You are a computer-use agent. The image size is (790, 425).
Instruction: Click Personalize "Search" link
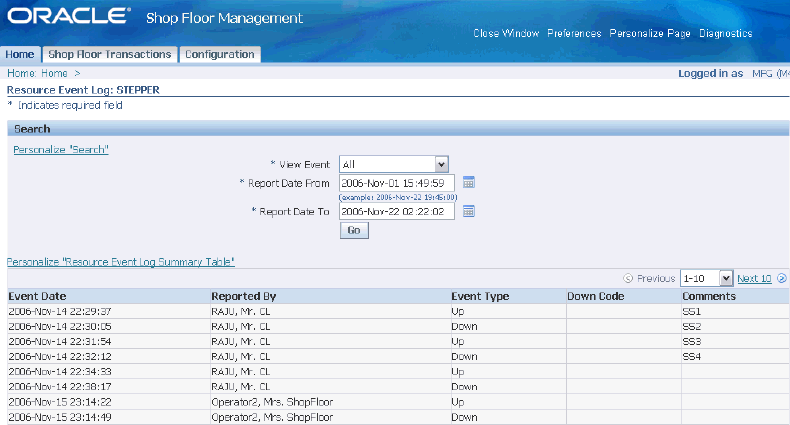61,150
